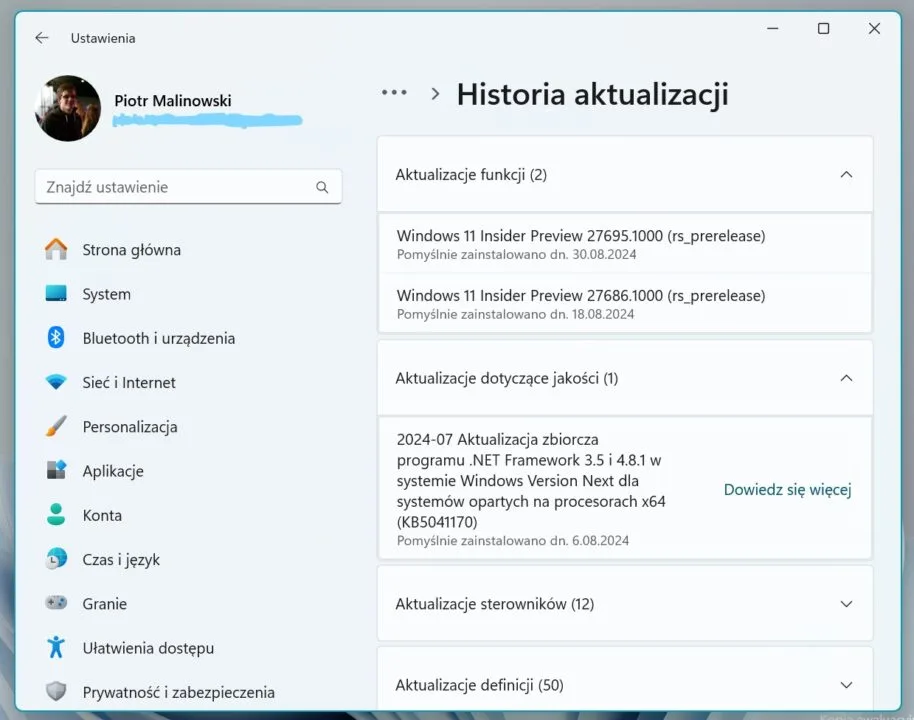Screen dimensions: 914x720
Task: Collapse Aktualizacje dotyczące jakości section
Action: pos(846,378)
